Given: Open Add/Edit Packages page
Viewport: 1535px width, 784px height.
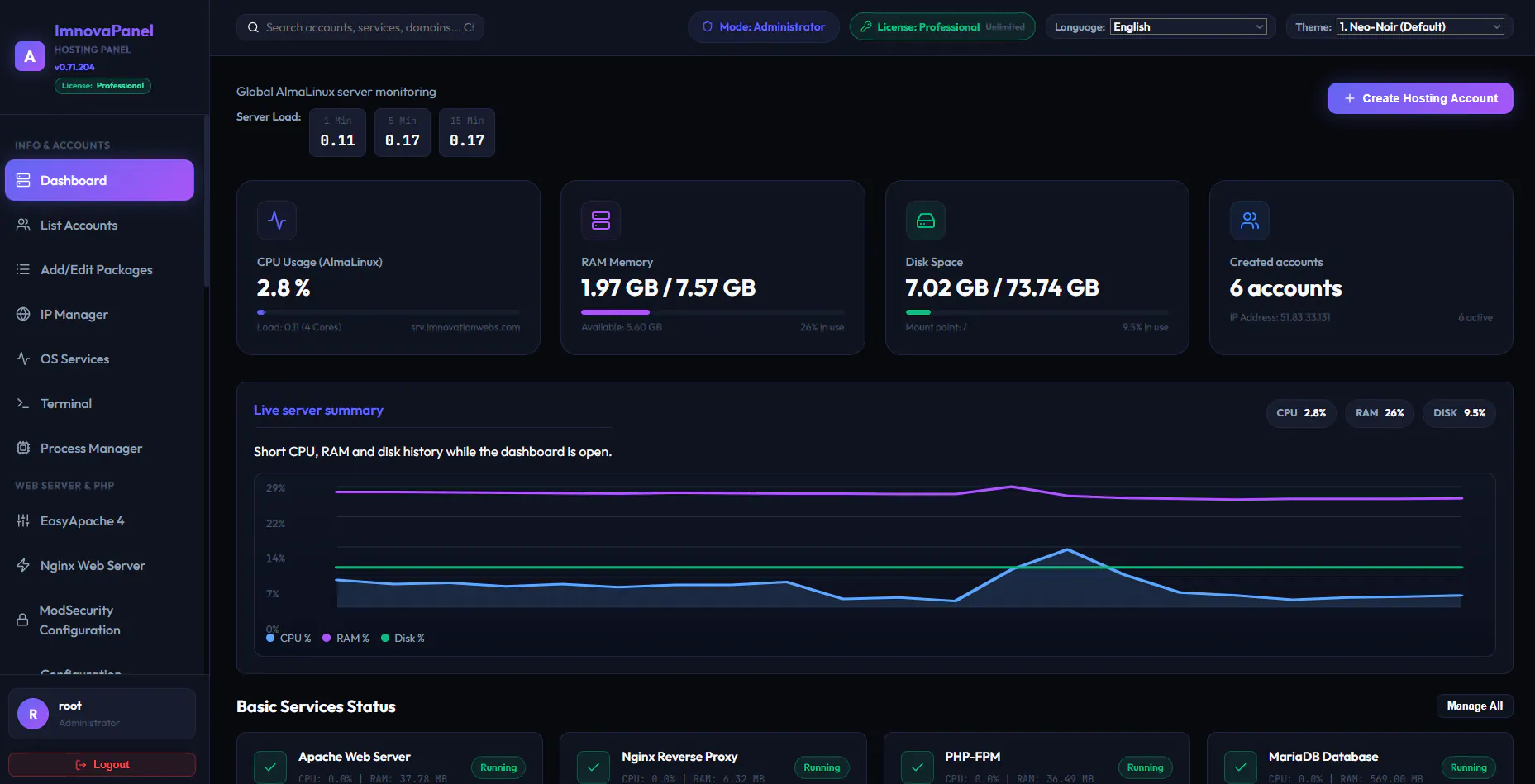Looking at the screenshot, I should click(99, 269).
